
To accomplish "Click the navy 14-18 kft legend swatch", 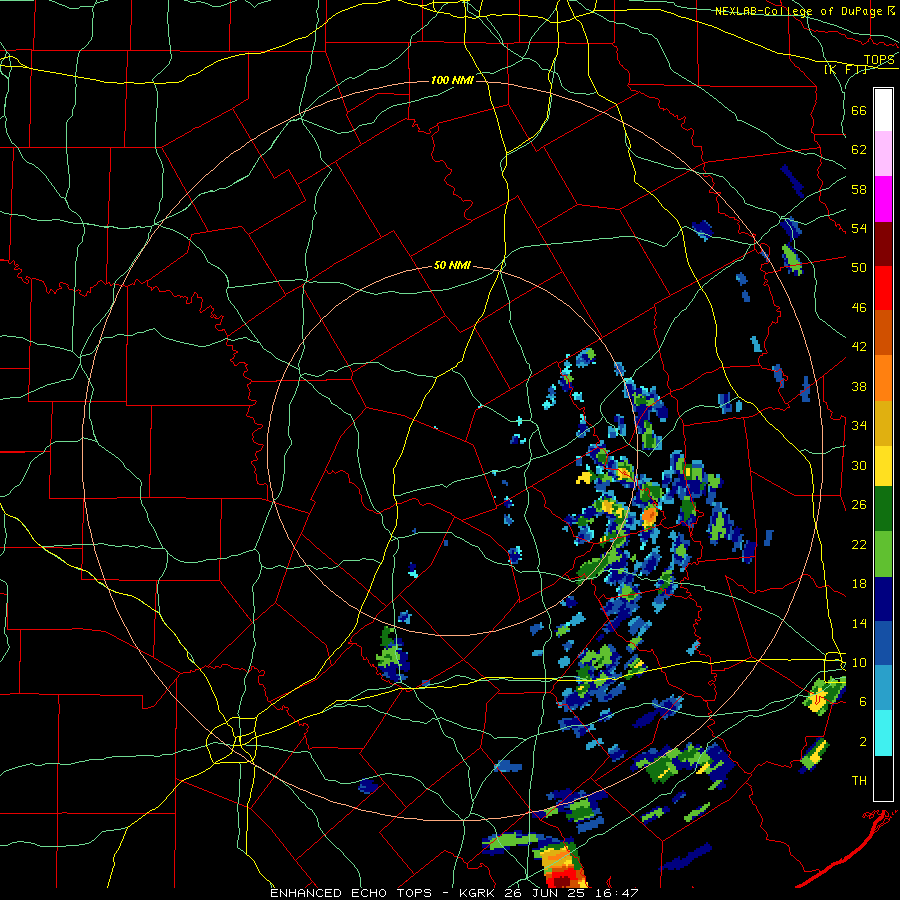I will (x=883, y=599).
